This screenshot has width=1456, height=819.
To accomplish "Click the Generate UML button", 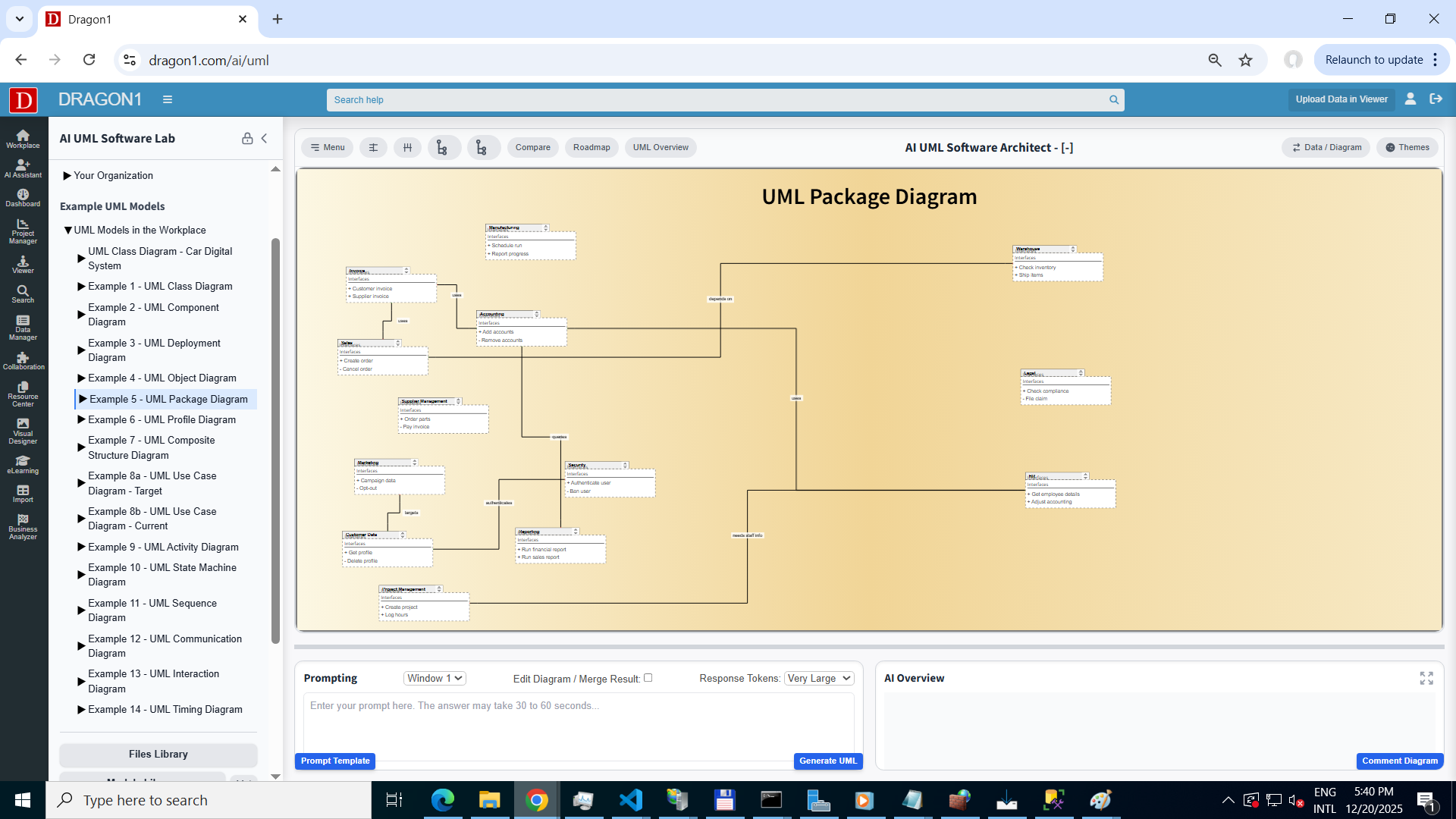I will pos(827,761).
